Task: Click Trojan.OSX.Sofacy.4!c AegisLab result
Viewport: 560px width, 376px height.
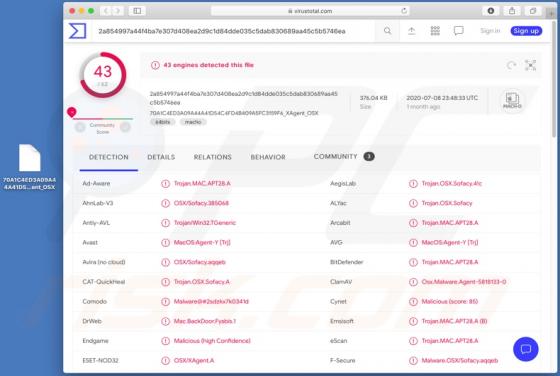Action: 452,184
